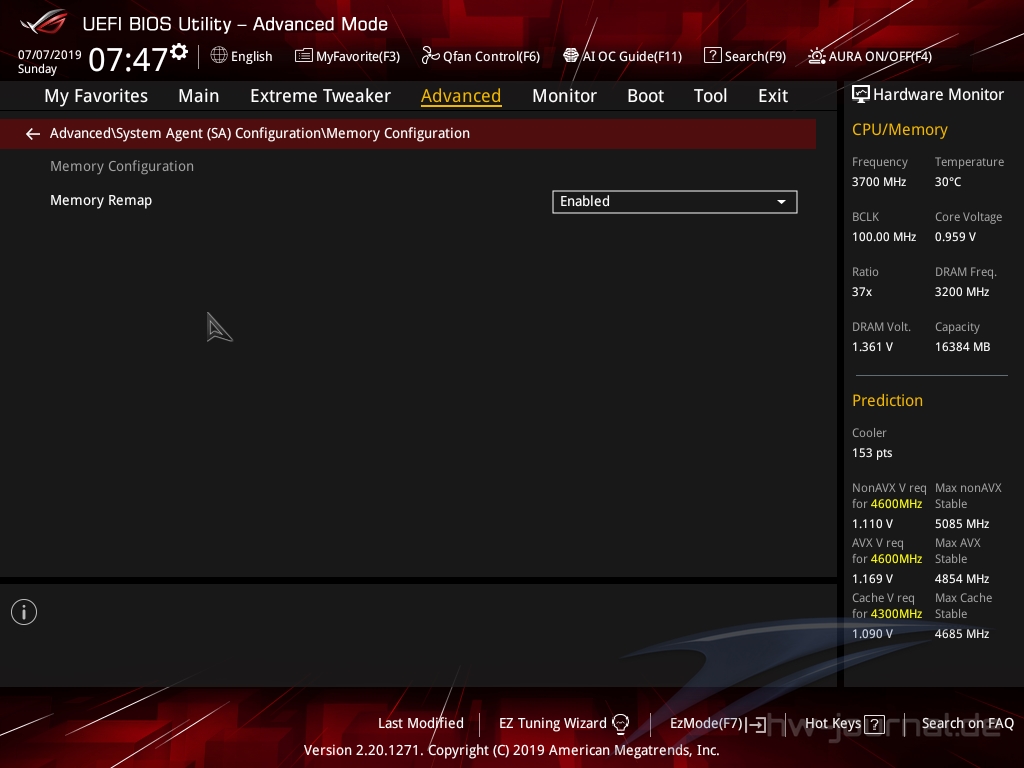Screen dimensions: 1024x768
Task: Open Hot Keys help
Action: tap(844, 724)
